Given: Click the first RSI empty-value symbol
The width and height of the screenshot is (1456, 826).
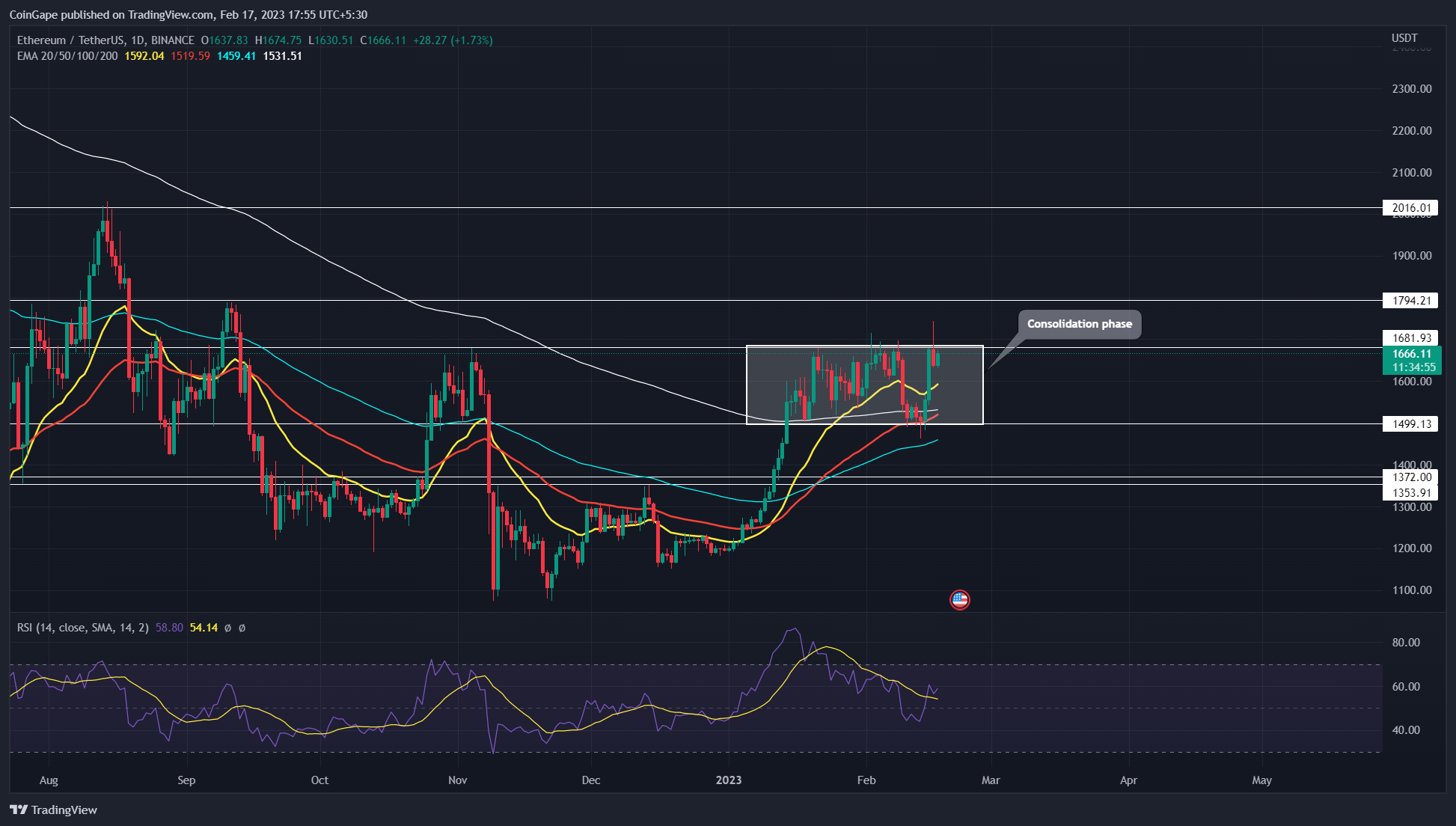Looking at the screenshot, I should [227, 628].
